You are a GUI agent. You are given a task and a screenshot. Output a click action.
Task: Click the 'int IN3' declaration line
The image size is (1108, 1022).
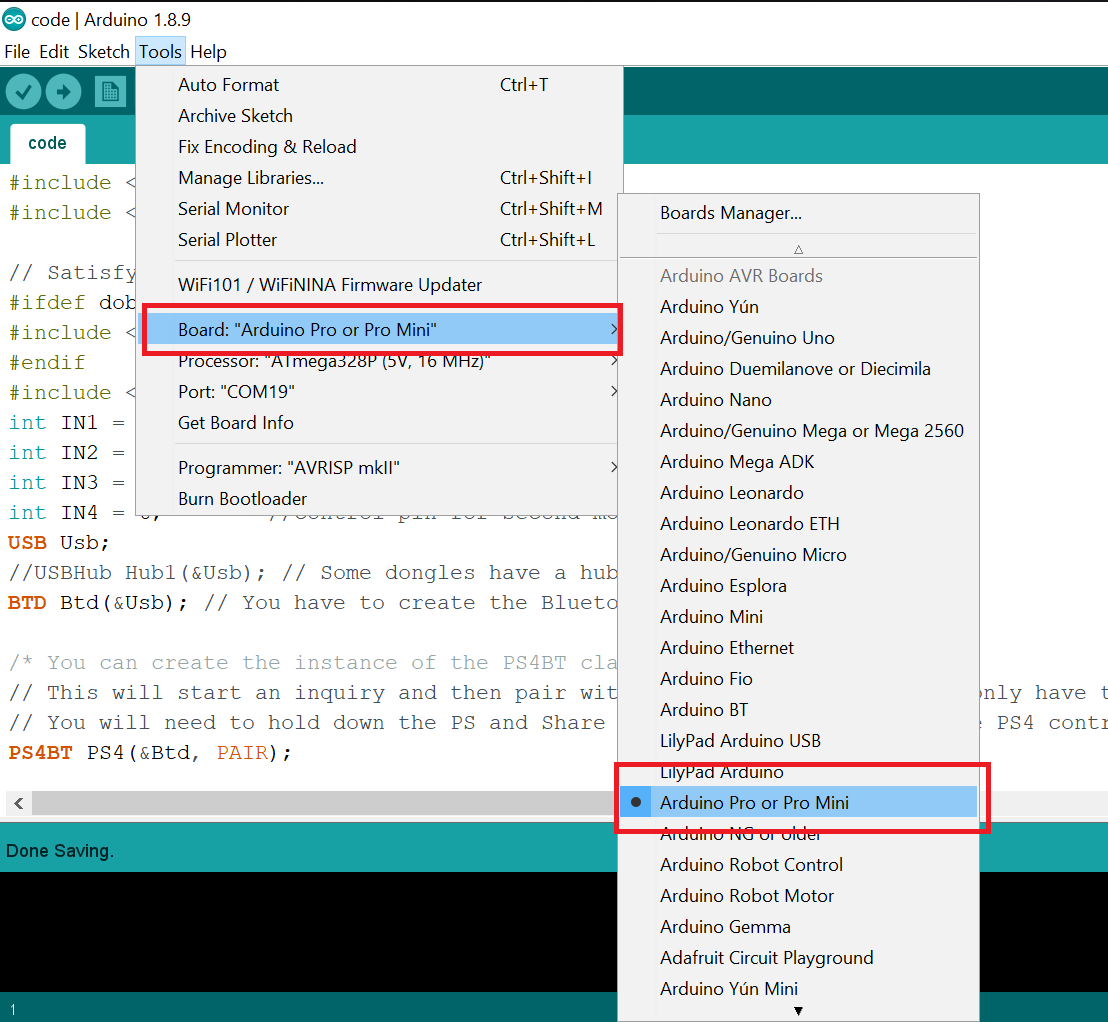pyautogui.click(x=67, y=483)
